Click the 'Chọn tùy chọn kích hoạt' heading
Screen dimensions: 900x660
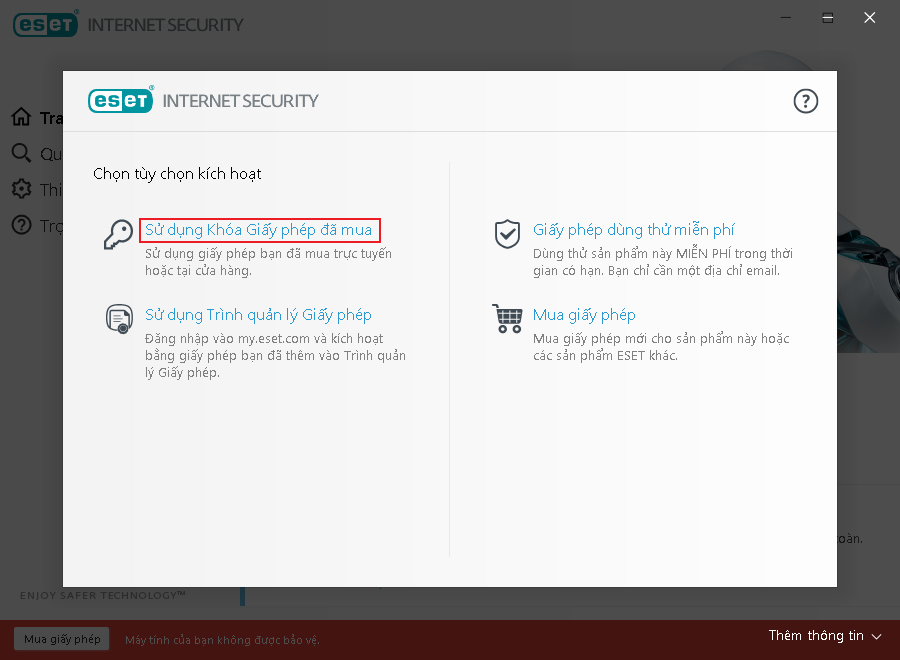[177, 174]
